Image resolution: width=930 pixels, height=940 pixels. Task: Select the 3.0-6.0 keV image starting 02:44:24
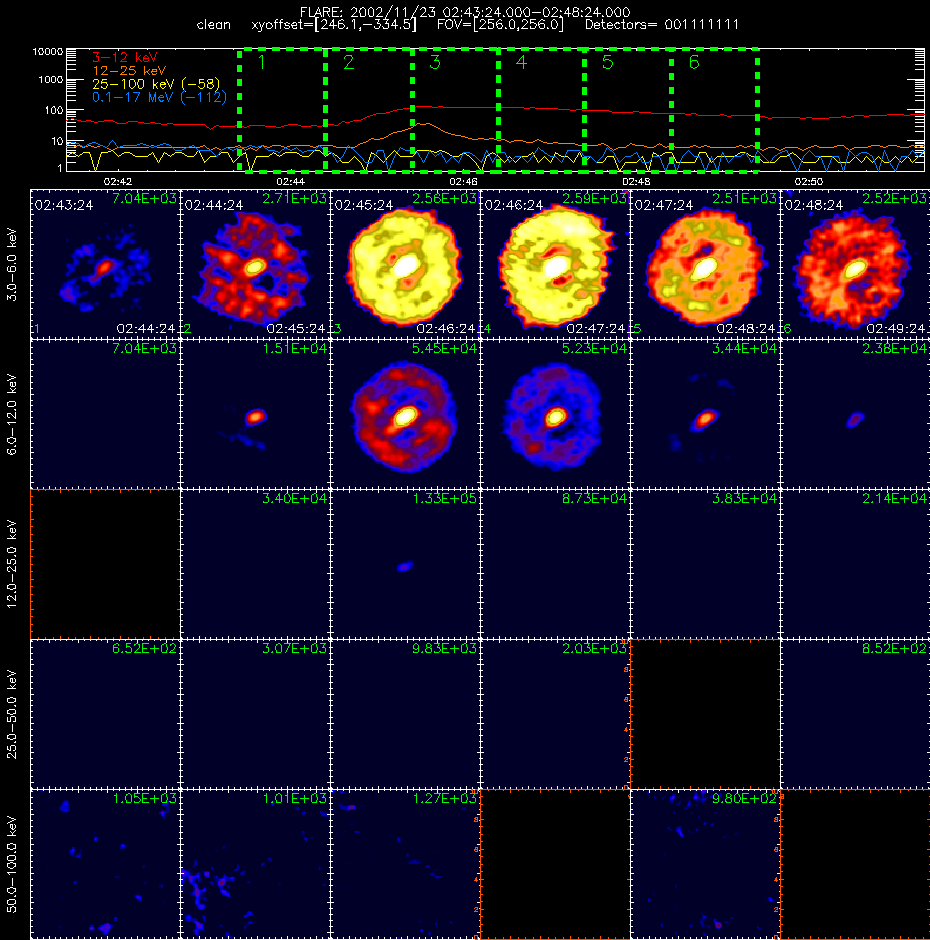(255, 264)
